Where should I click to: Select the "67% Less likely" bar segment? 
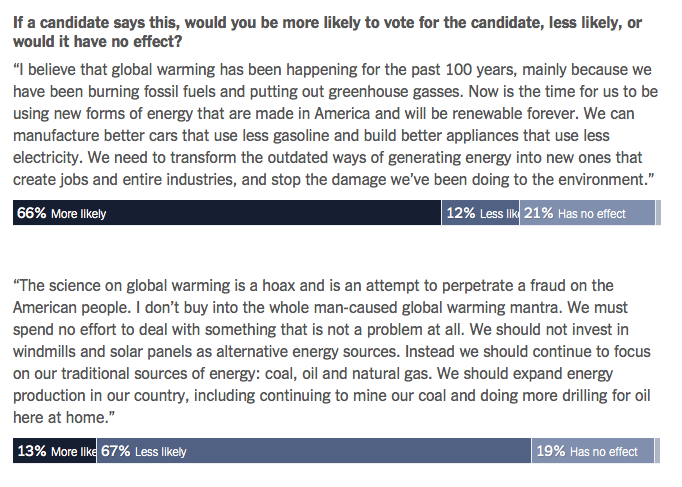click(x=313, y=451)
